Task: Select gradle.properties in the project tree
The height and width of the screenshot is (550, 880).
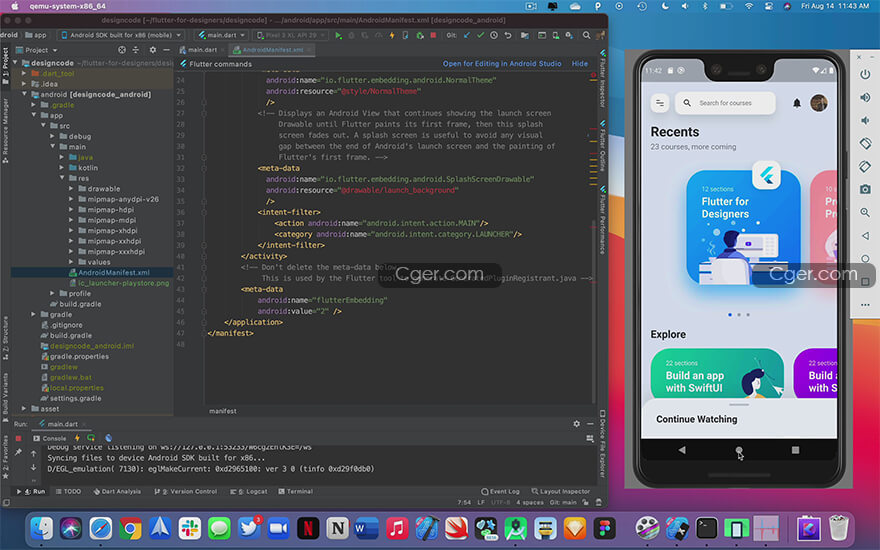Action: click(x=75, y=356)
